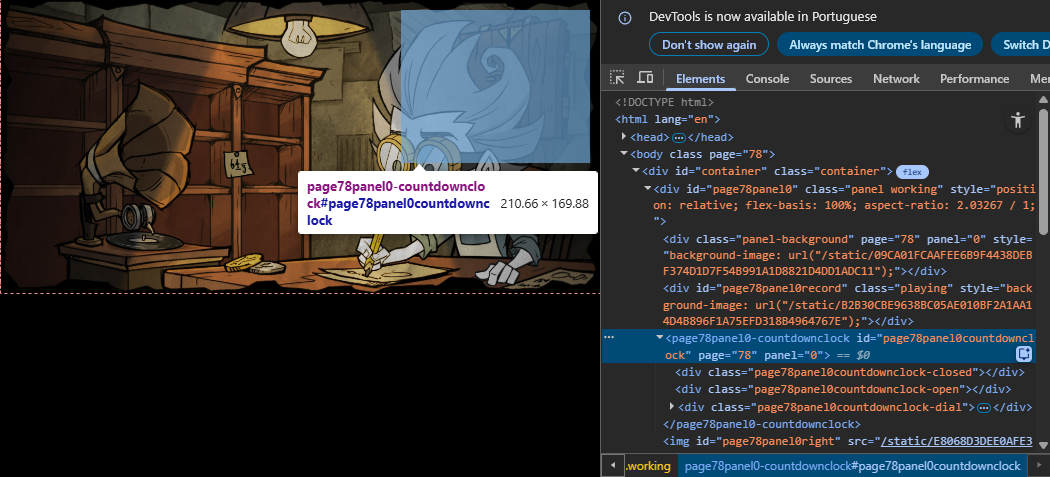Expand the head element node
Image resolution: width=1050 pixels, height=477 pixels.
pos(625,137)
